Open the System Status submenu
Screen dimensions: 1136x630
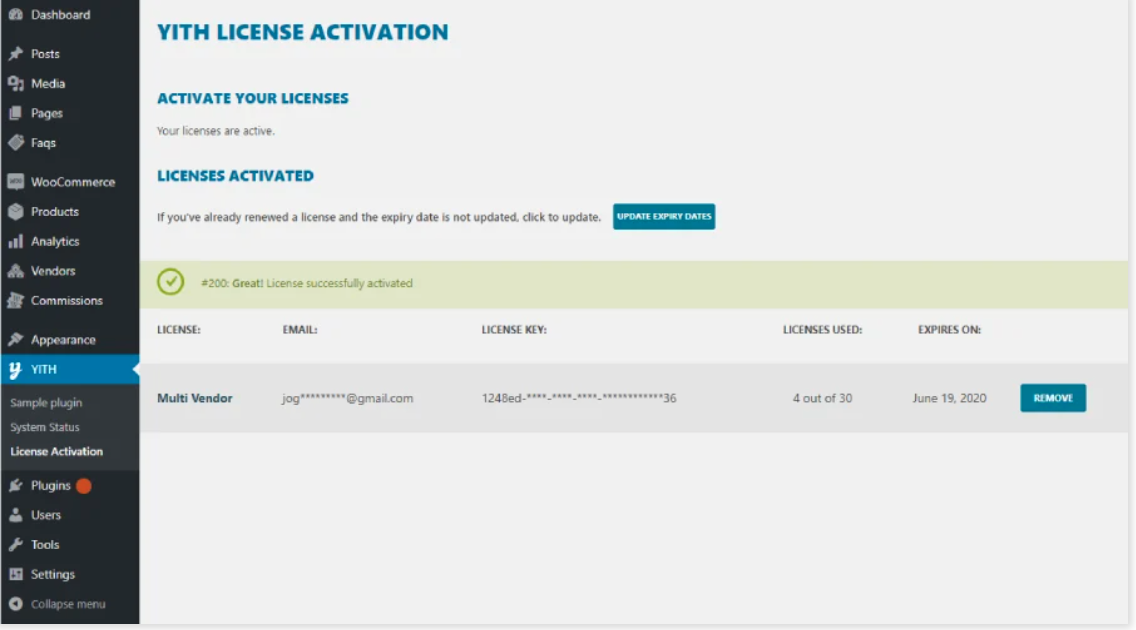coord(45,427)
